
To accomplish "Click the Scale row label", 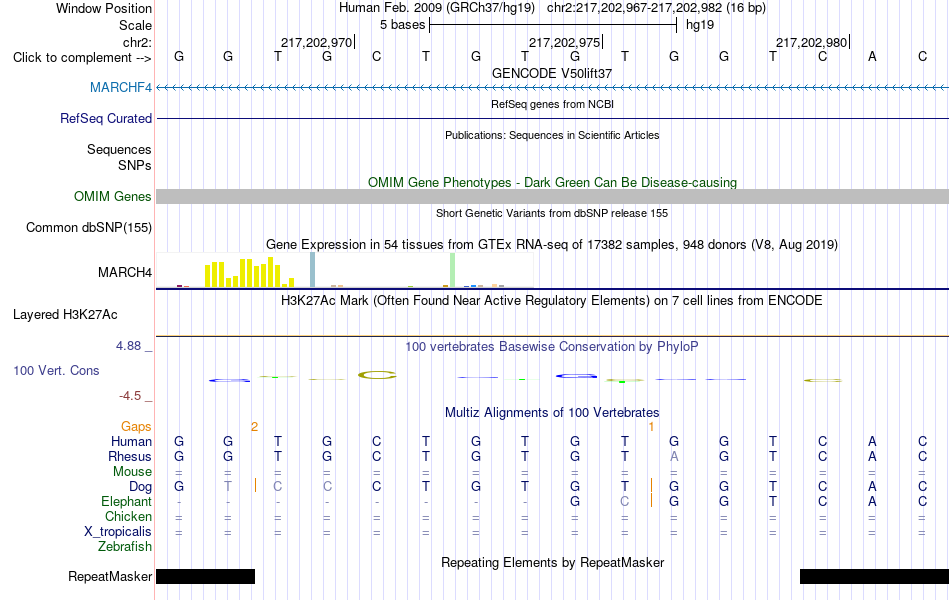I will 136,25.
